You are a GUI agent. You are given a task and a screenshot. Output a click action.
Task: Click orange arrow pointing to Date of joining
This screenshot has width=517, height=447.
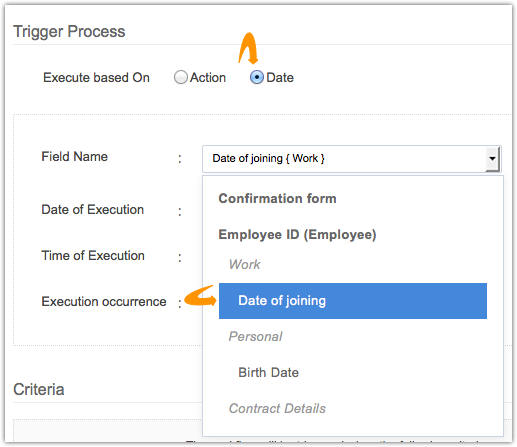pyautogui.click(x=200, y=295)
